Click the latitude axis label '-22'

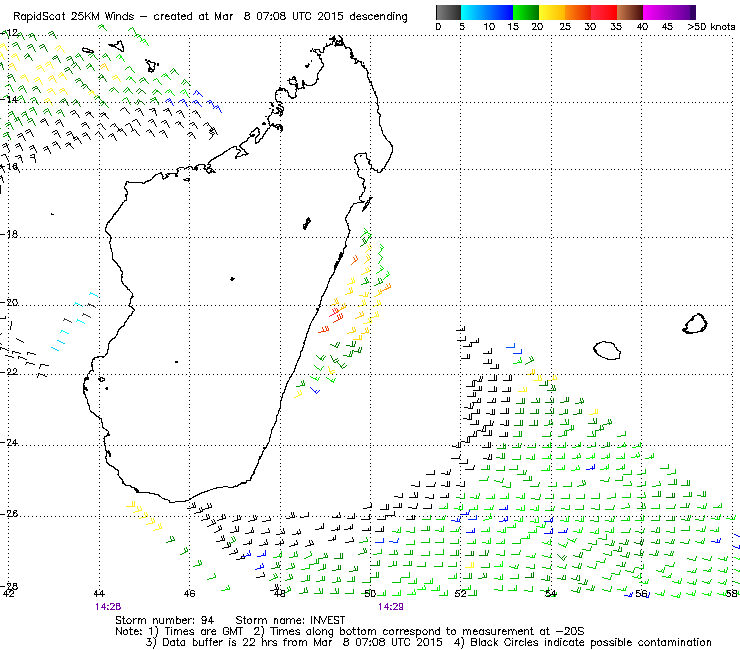click(10, 372)
